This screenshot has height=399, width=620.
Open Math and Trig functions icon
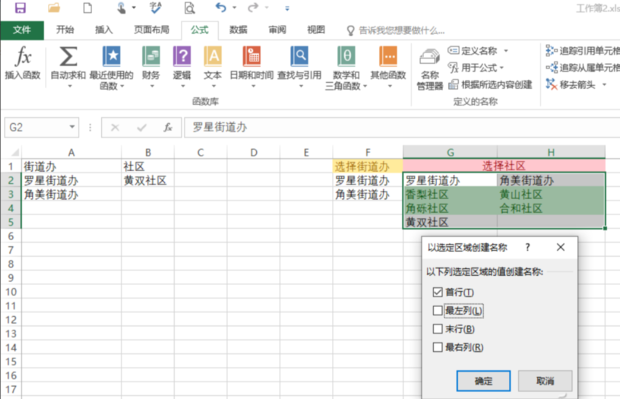click(x=346, y=56)
